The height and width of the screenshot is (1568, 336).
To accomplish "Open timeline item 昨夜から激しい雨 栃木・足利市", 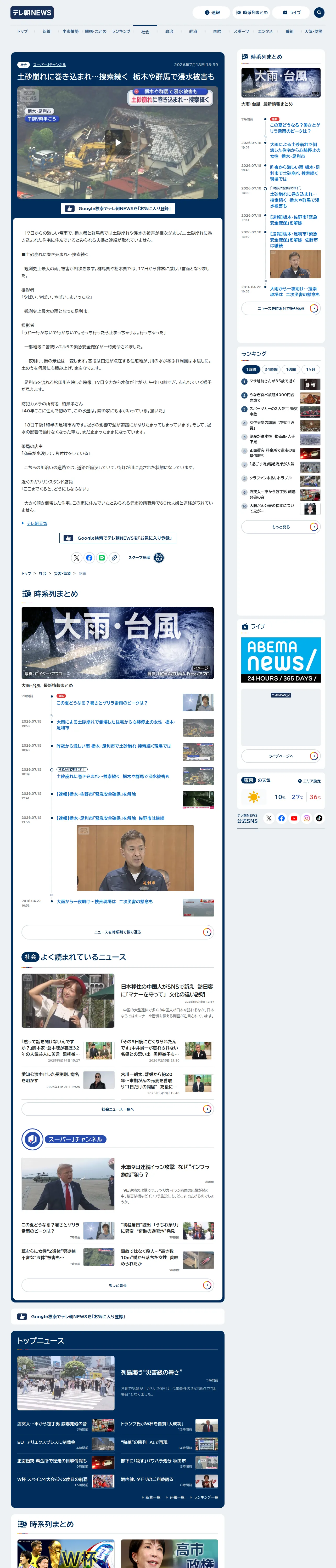I will pos(114,746).
